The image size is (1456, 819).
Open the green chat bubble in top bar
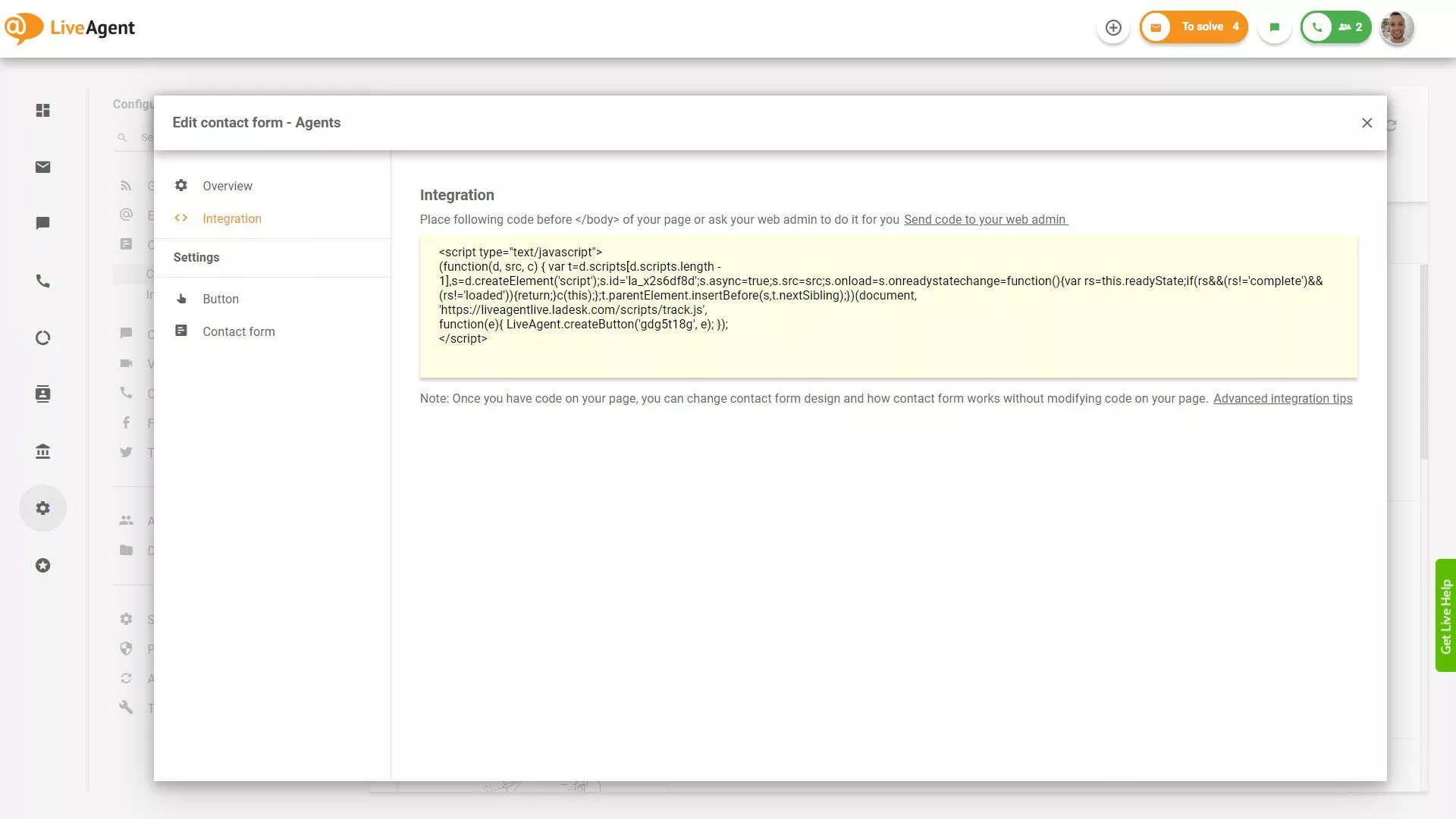(x=1275, y=27)
